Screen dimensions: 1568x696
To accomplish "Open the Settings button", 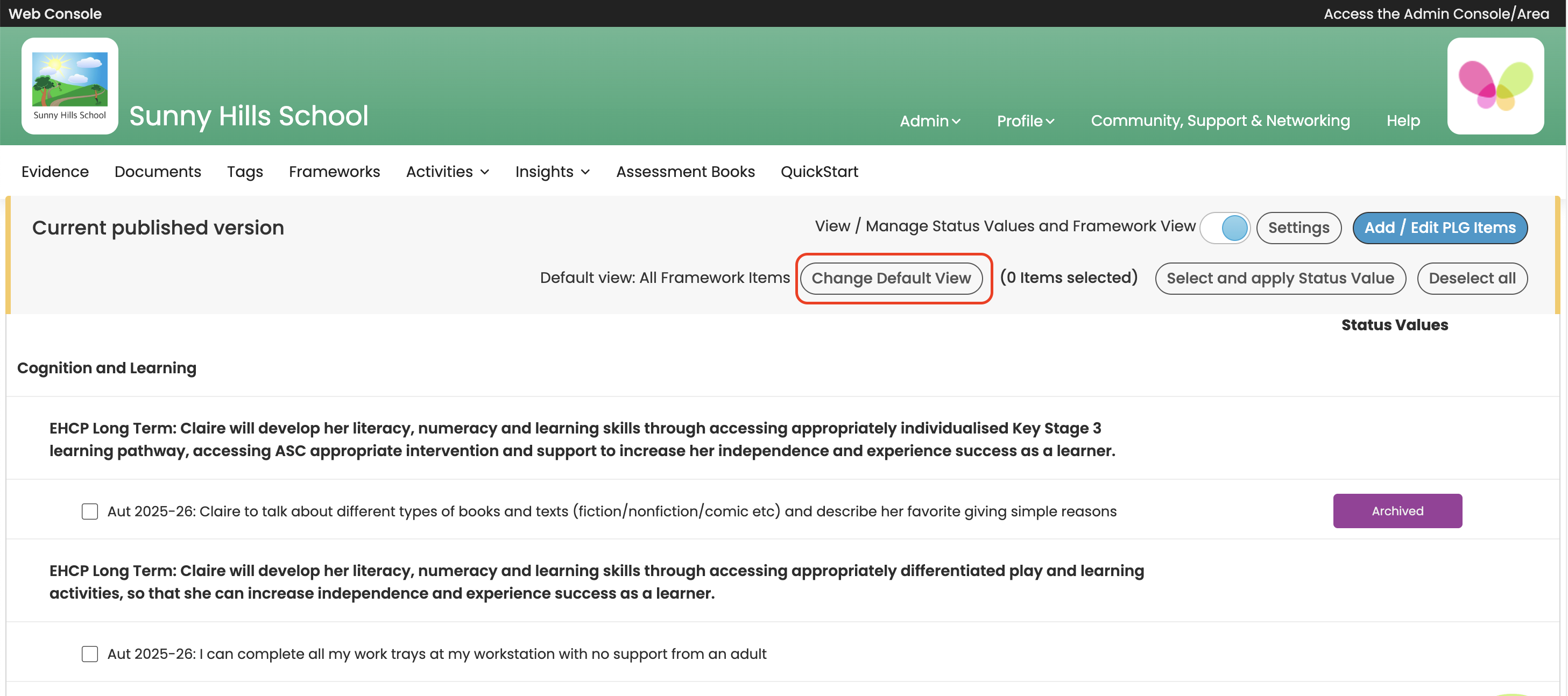I will click(1298, 228).
